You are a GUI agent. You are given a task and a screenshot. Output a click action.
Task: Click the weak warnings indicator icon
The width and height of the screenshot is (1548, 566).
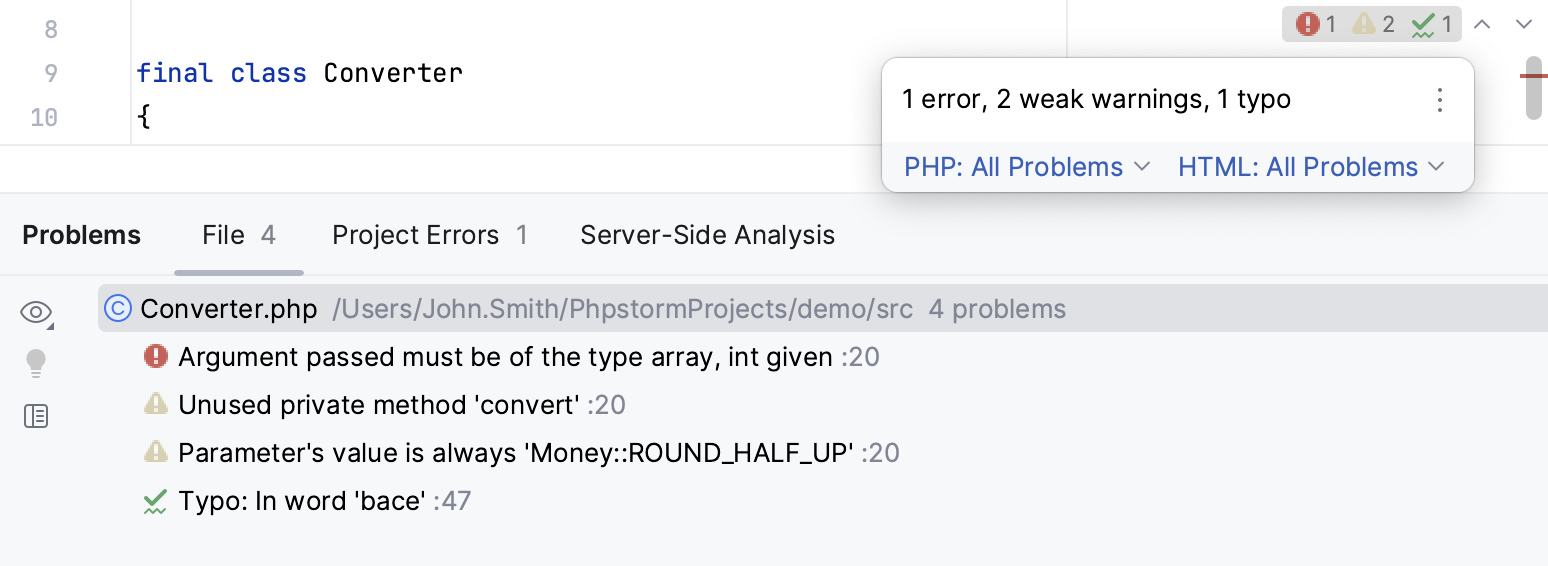pyautogui.click(x=1363, y=24)
